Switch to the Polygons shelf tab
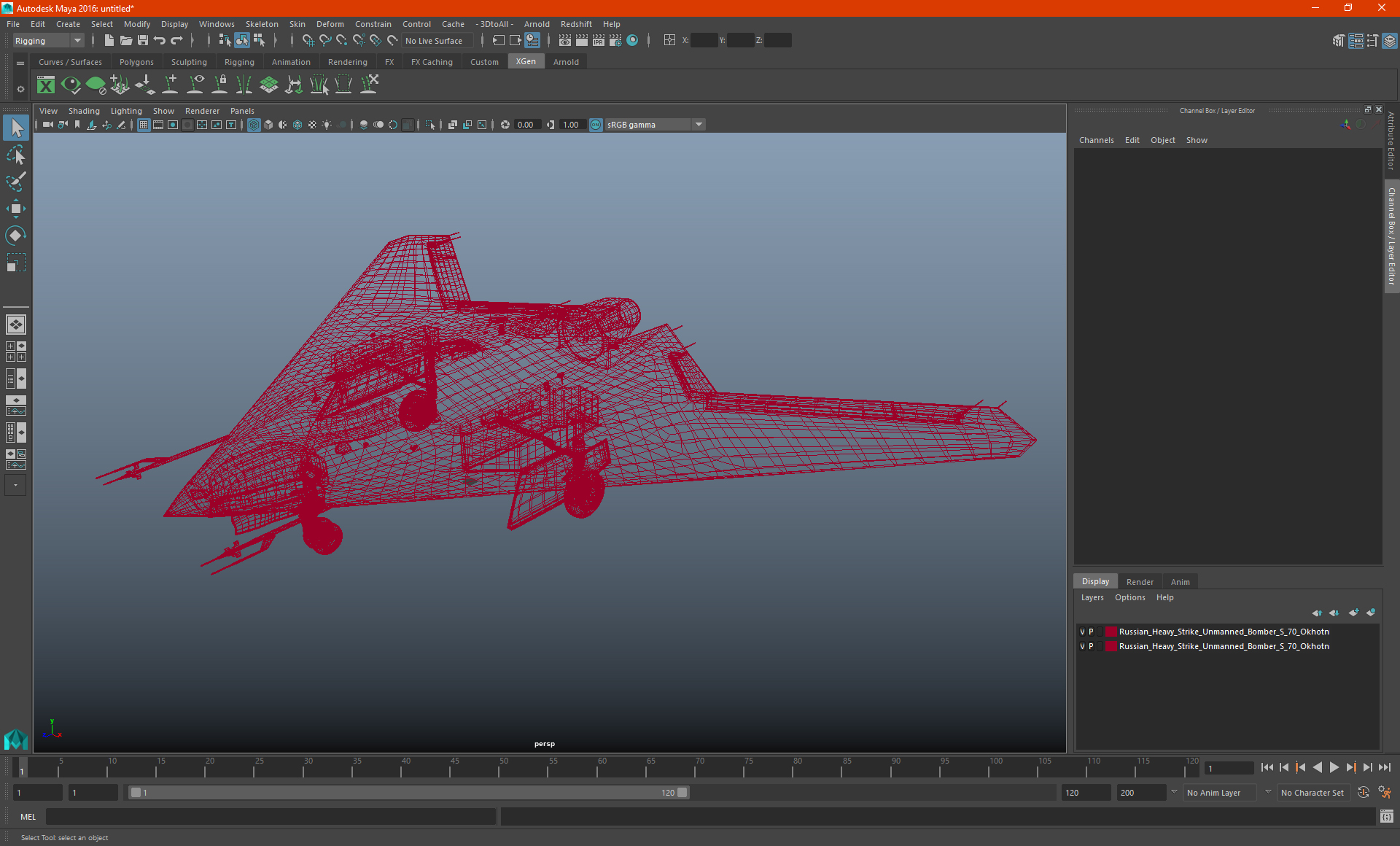Viewport: 1400px width, 846px height. click(x=136, y=62)
